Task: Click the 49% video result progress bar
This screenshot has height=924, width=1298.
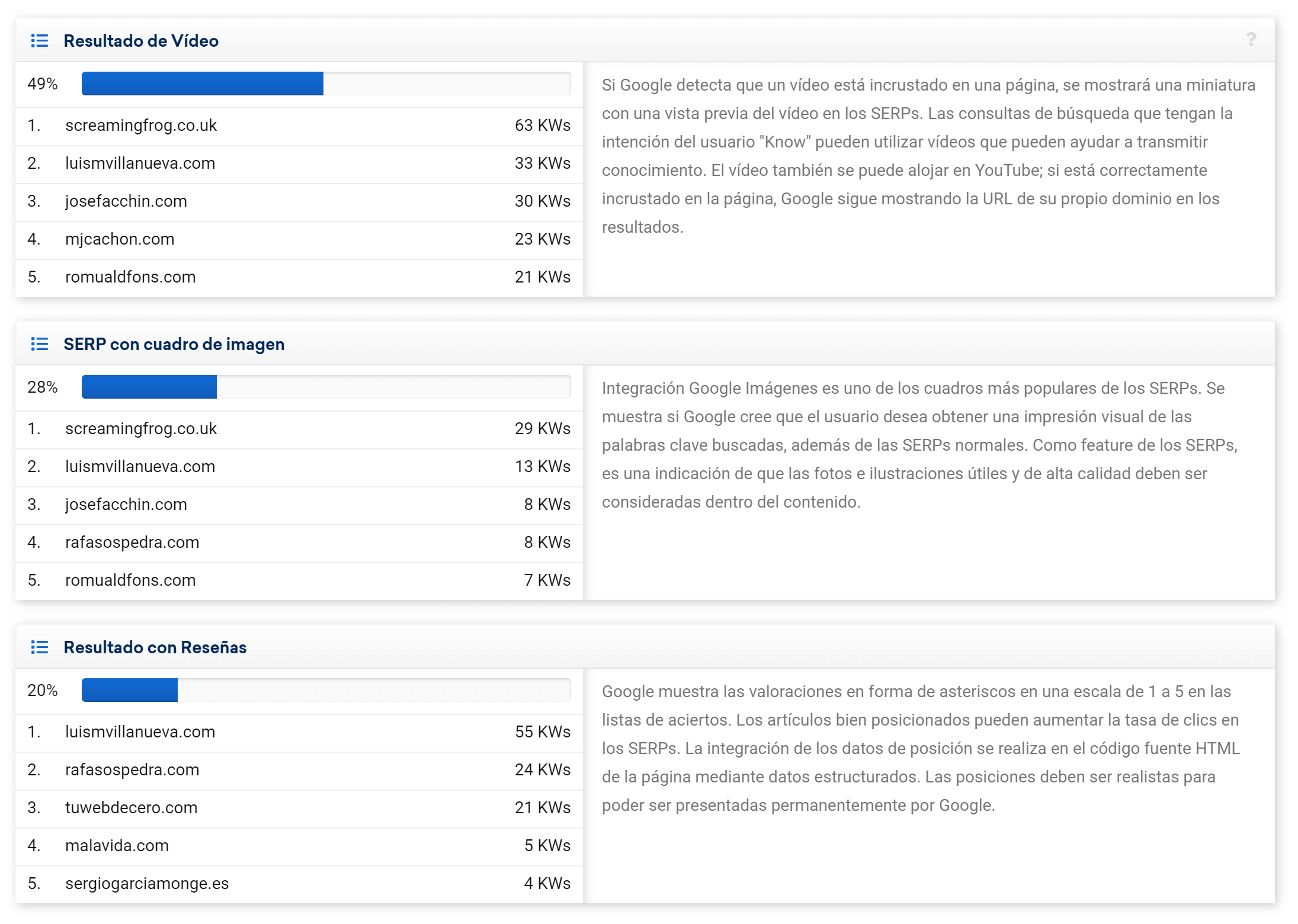Action: click(x=326, y=84)
